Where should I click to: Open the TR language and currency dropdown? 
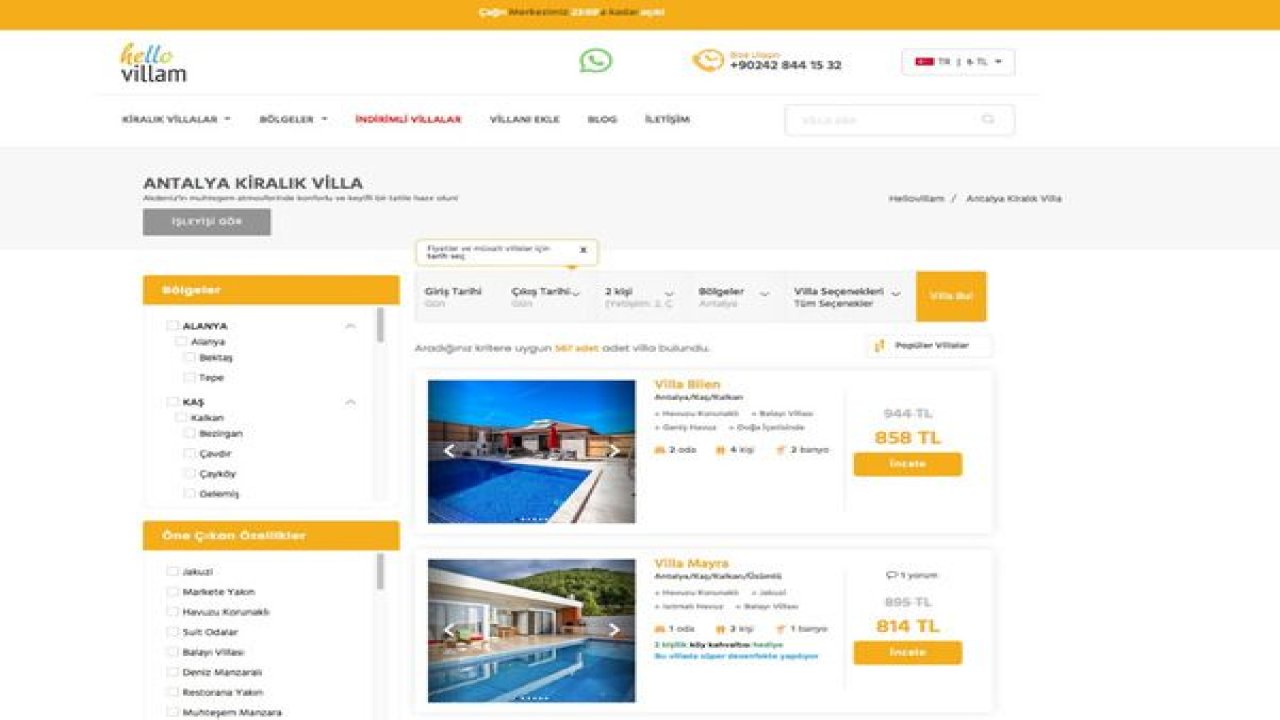tap(958, 62)
